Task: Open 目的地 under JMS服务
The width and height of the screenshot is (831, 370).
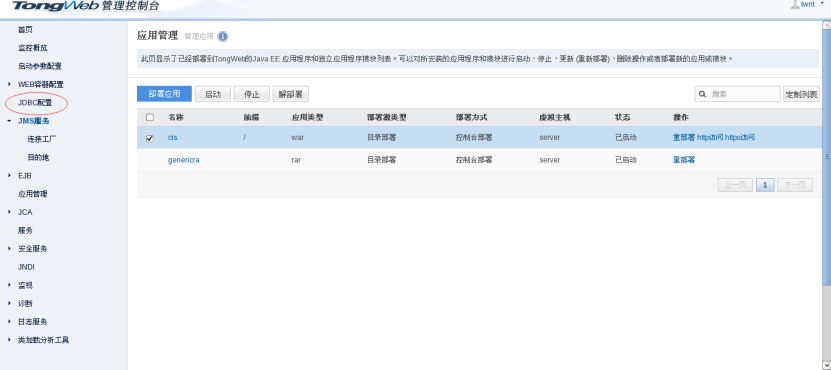Action: [38, 157]
